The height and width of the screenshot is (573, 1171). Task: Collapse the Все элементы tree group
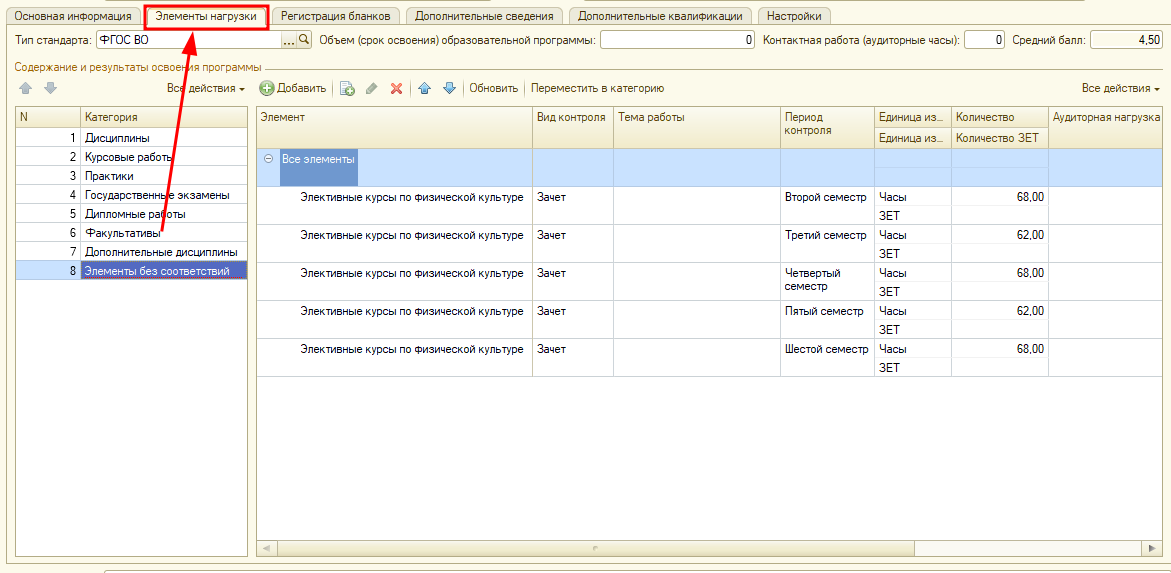coord(268,159)
